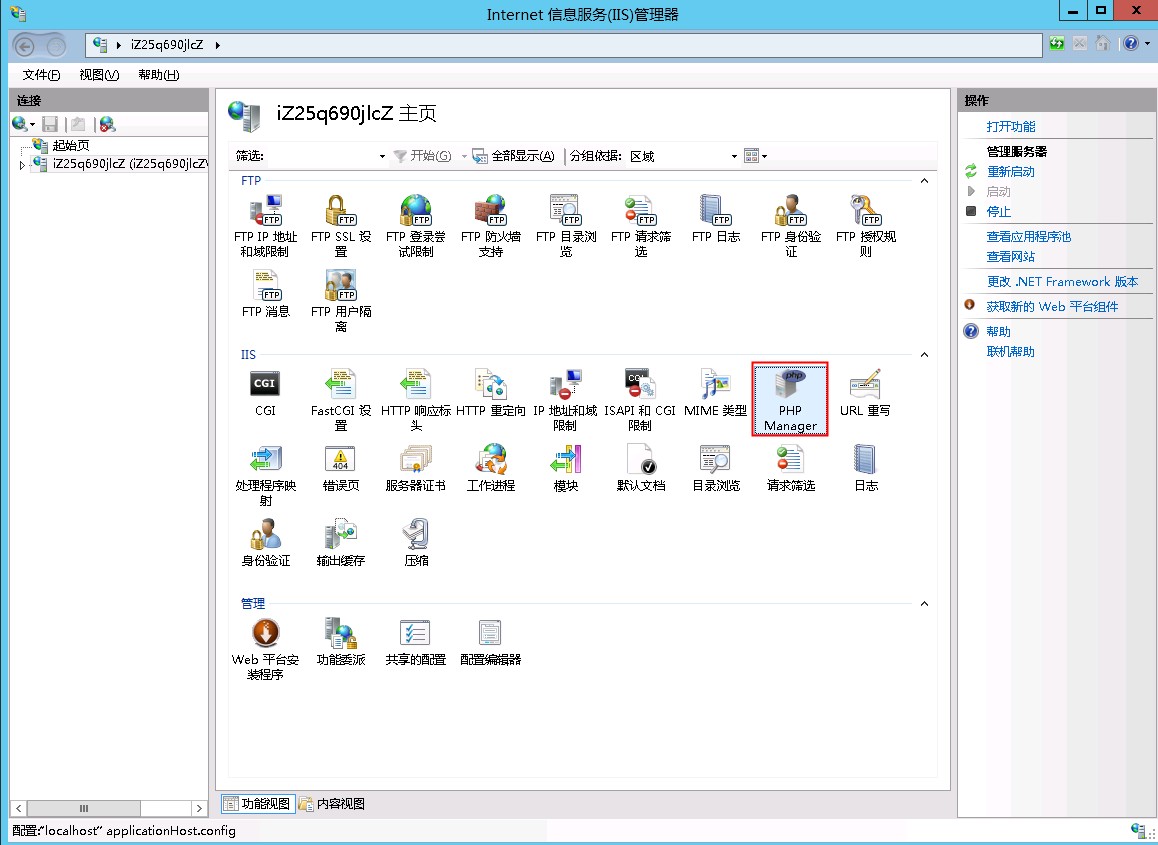The image size is (1158, 845).
Task: Click 获取新的 Web 平台组件 link
Action: pos(1052,307)
